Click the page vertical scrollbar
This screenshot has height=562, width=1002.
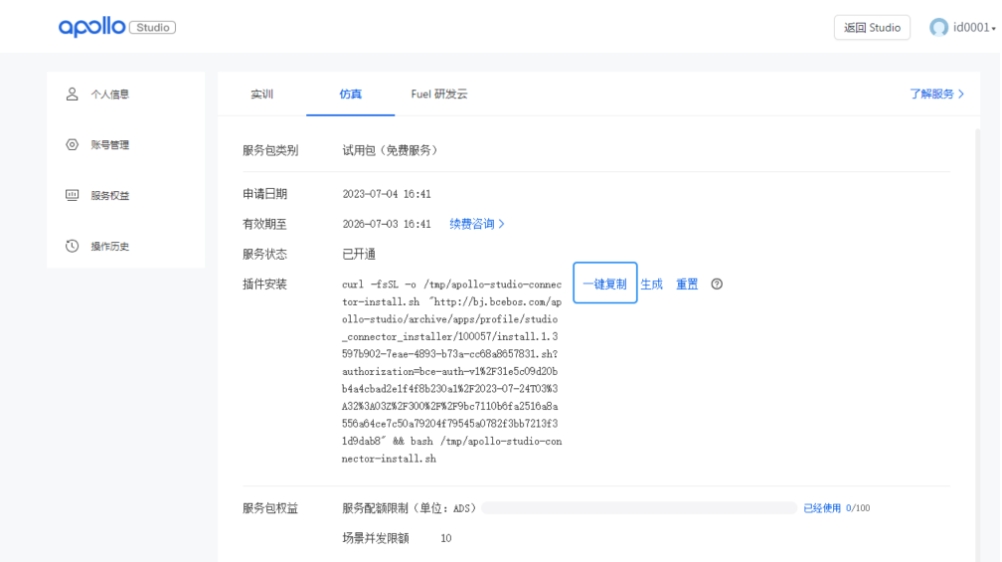click(x=977, y=345)
